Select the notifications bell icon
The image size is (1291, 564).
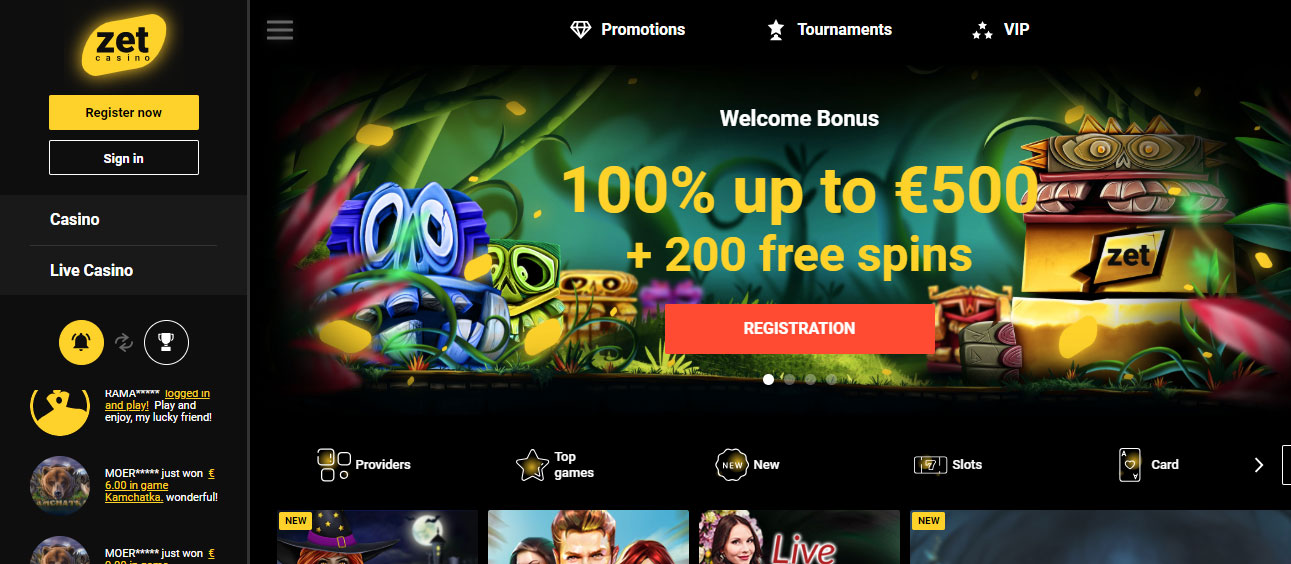coord(81,343)
